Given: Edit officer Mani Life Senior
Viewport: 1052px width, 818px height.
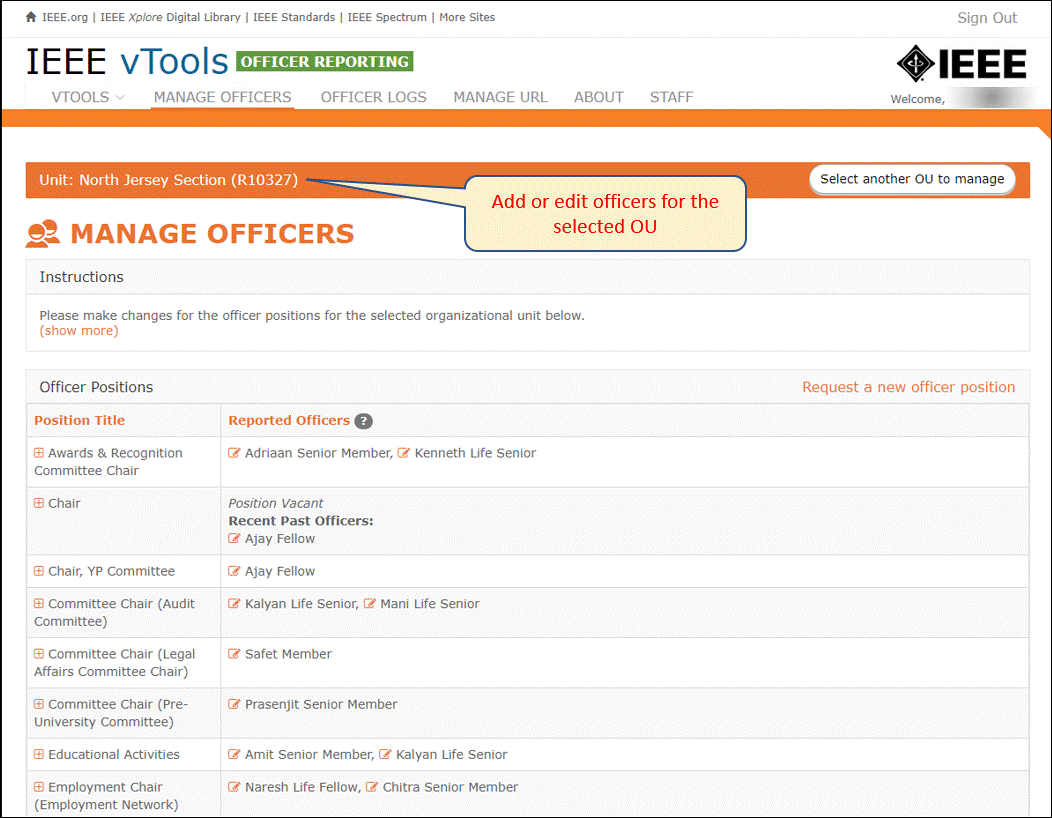Looking at the screenshot, I should coord(369,603).
